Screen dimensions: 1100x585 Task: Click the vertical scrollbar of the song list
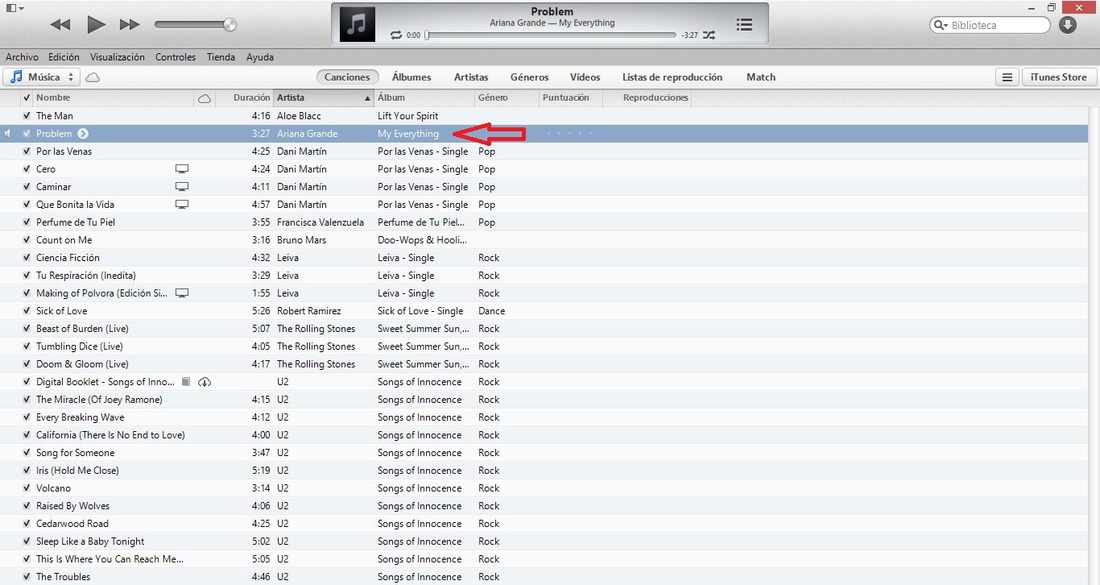tap(1094, 346)
